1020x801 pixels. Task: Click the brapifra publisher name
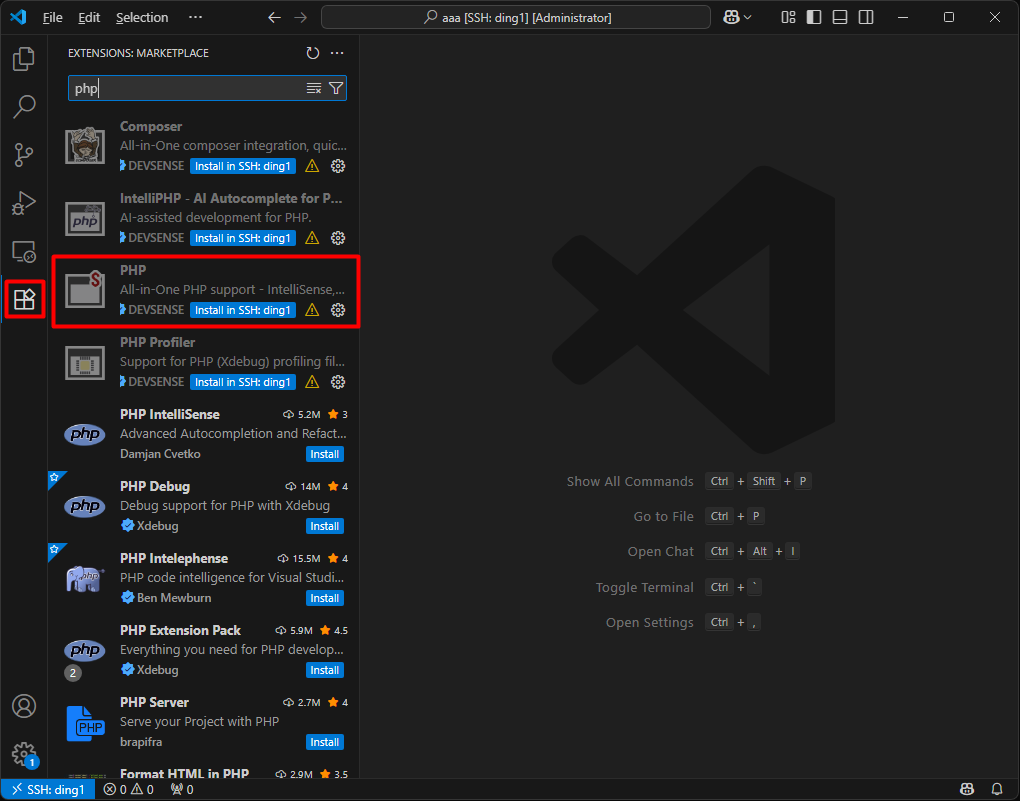tap(141, 742)
